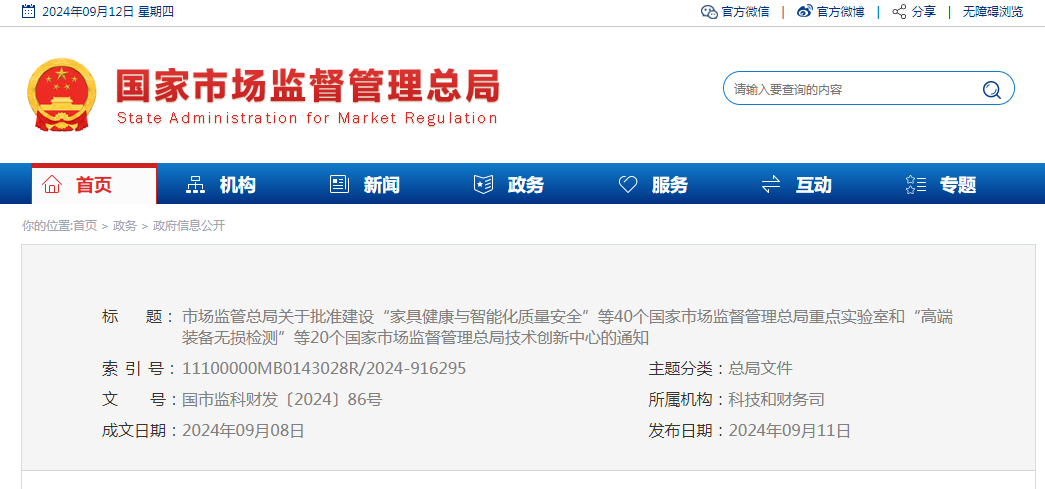This screenshot has width=1045, height=489.
Task: Click 发布日期 value 2024年09月11日
Action: coord(790,431)
